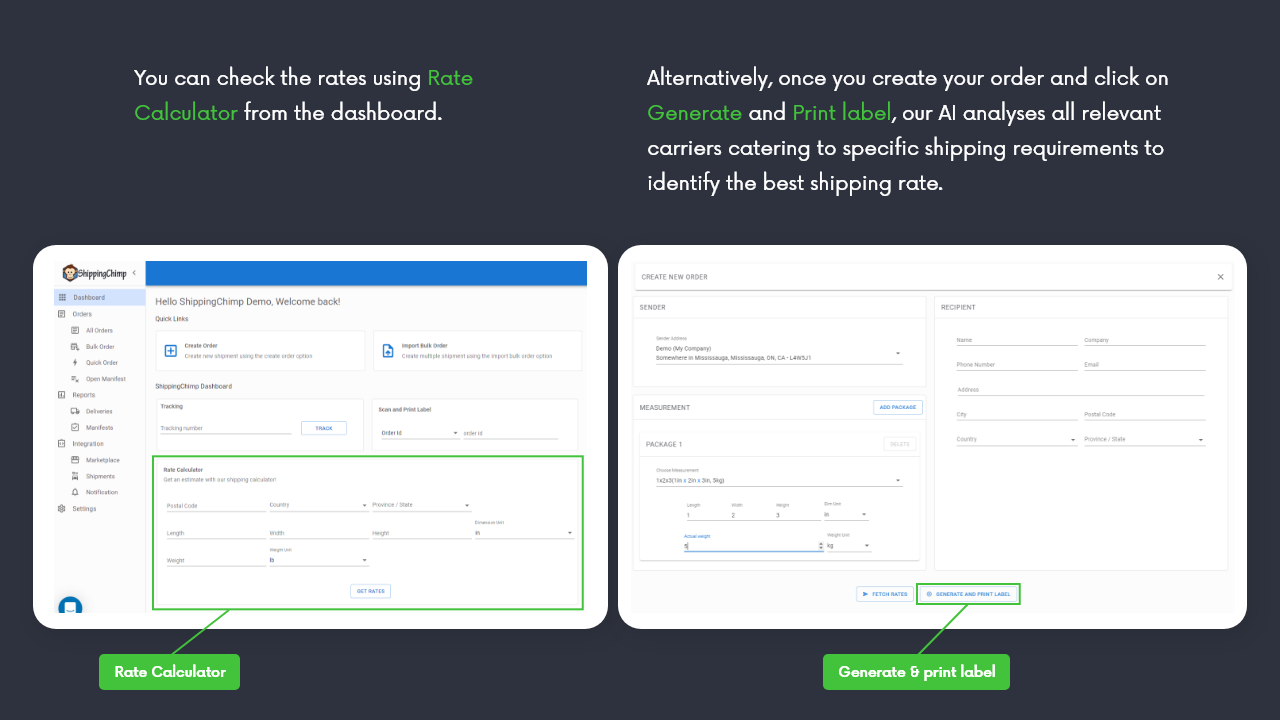Focus the recipient Name field

pyautogui.click(x=1016, y=340)
